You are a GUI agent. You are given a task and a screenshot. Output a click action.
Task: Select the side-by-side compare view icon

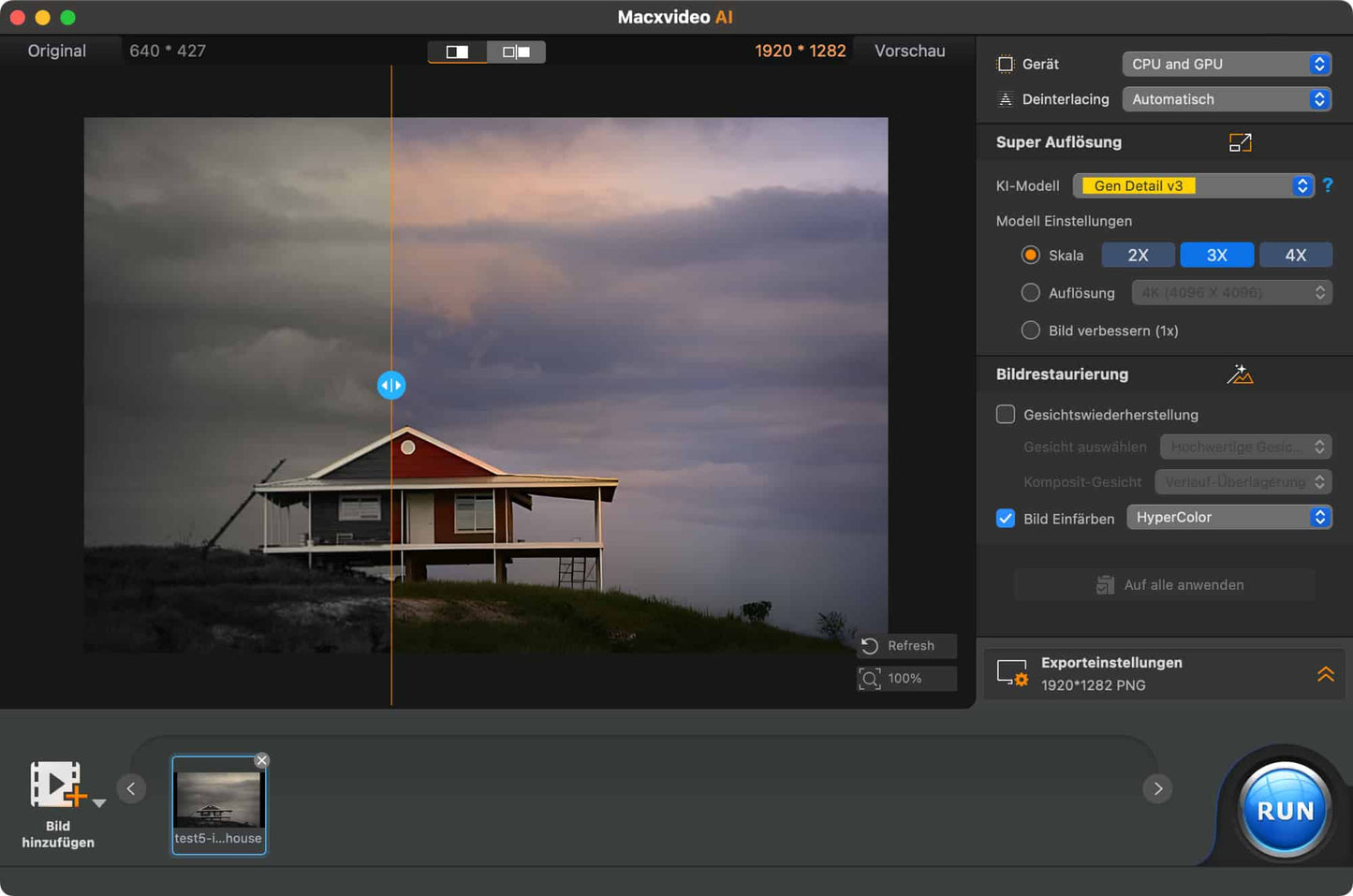pyautogui.click(x=516, y=51)
